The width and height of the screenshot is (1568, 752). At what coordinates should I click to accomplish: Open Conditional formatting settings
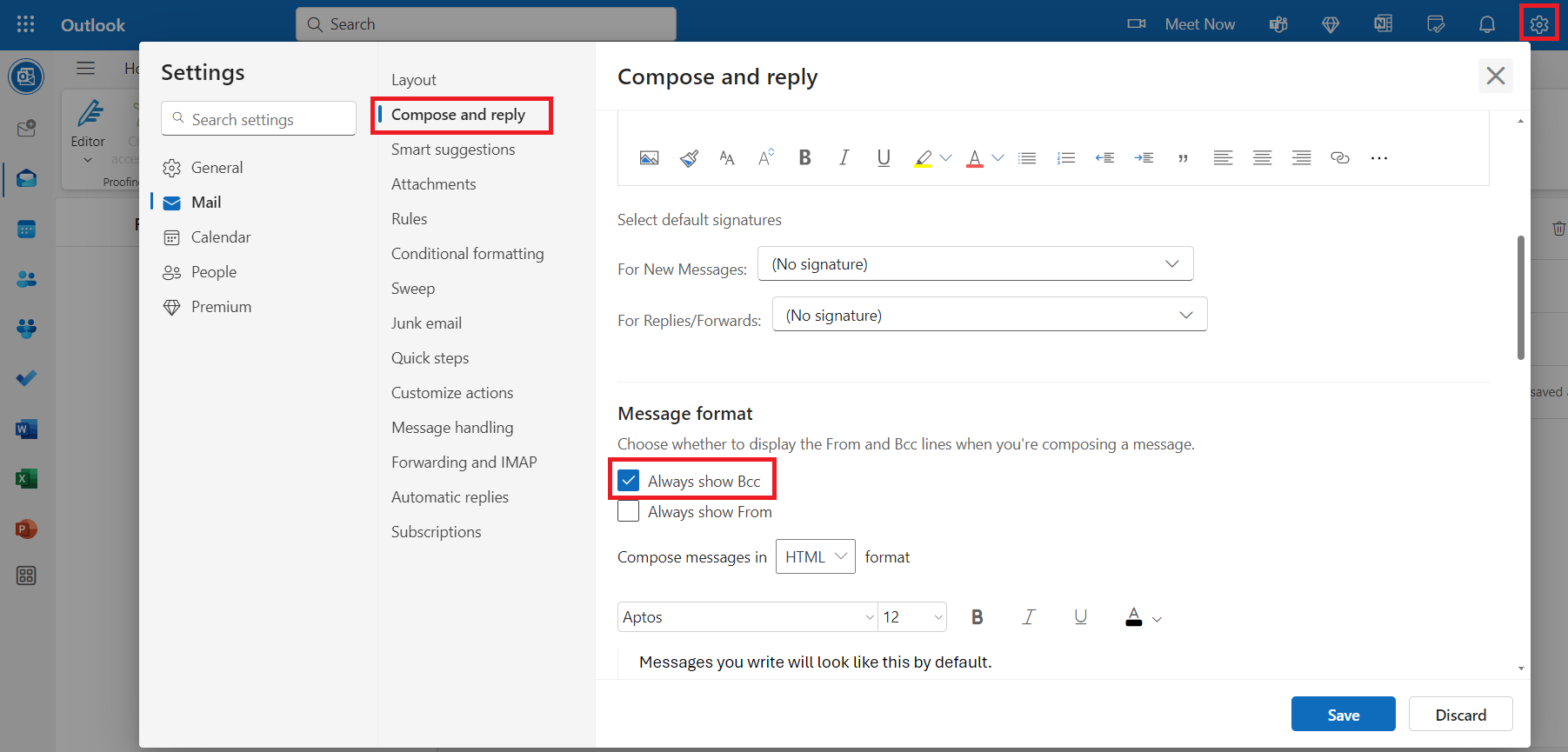pyautogui.click(x=468, y=254)
